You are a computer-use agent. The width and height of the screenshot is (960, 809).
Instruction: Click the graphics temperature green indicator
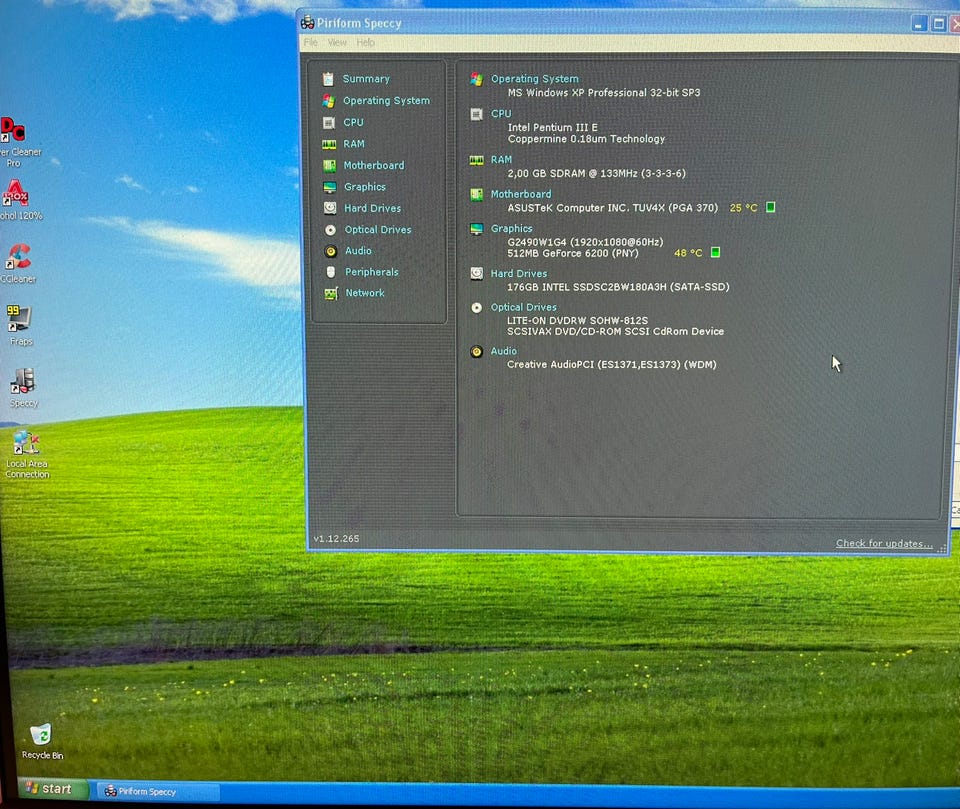tap(715, 252)
